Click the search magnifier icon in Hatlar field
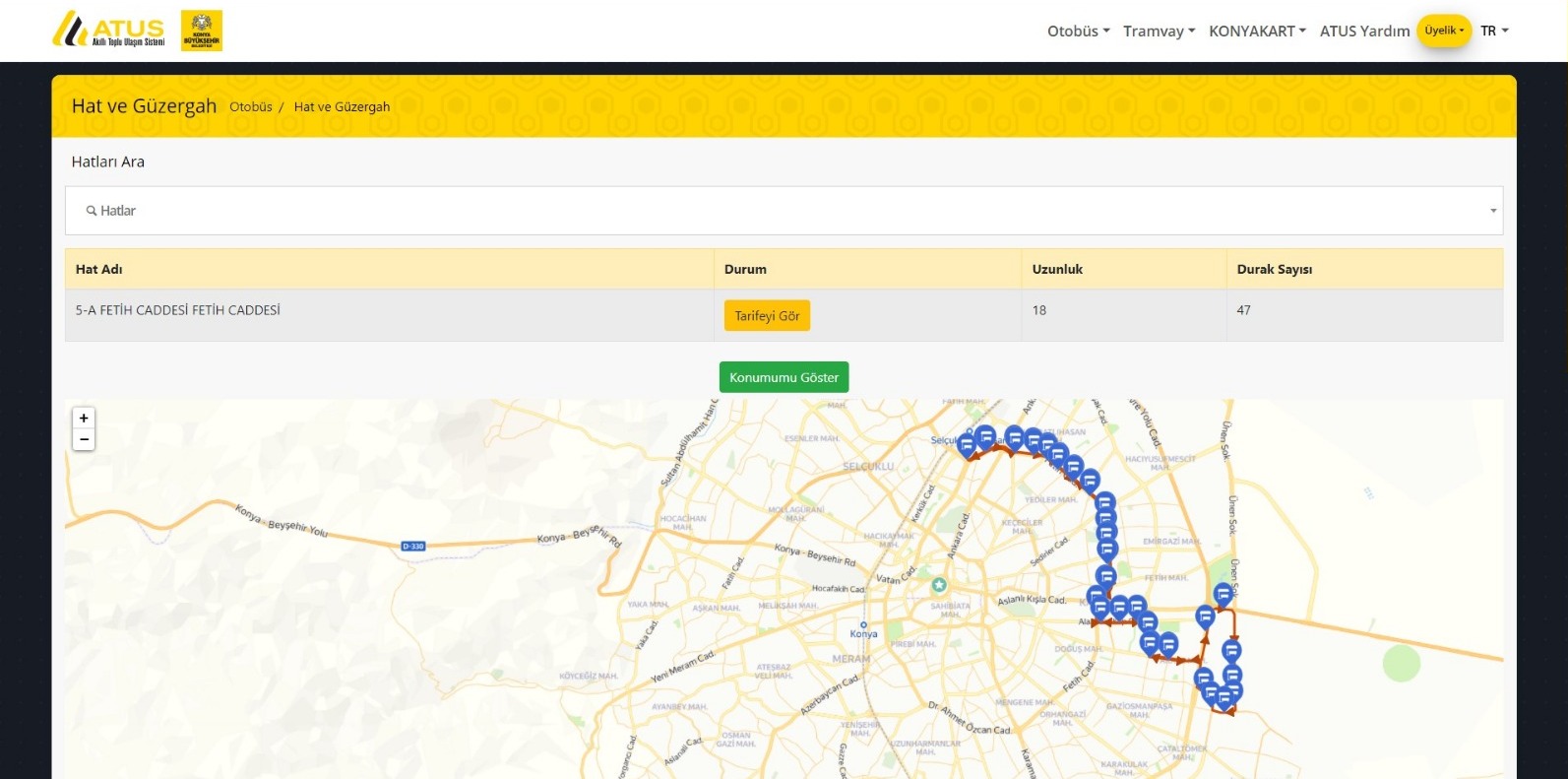The width and height of the screenshot is (1568, 779). [x=92, y=211]
